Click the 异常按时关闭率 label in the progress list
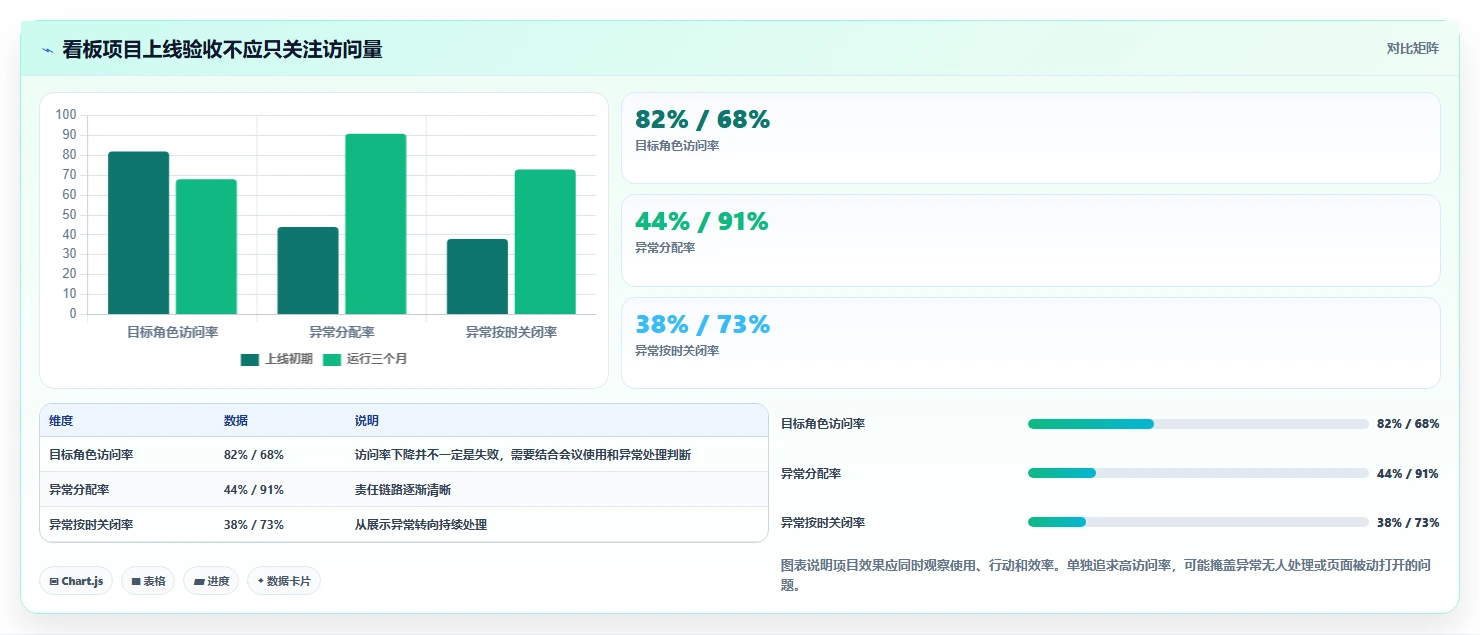The image size is (1480, 635). tap(823, 522)
